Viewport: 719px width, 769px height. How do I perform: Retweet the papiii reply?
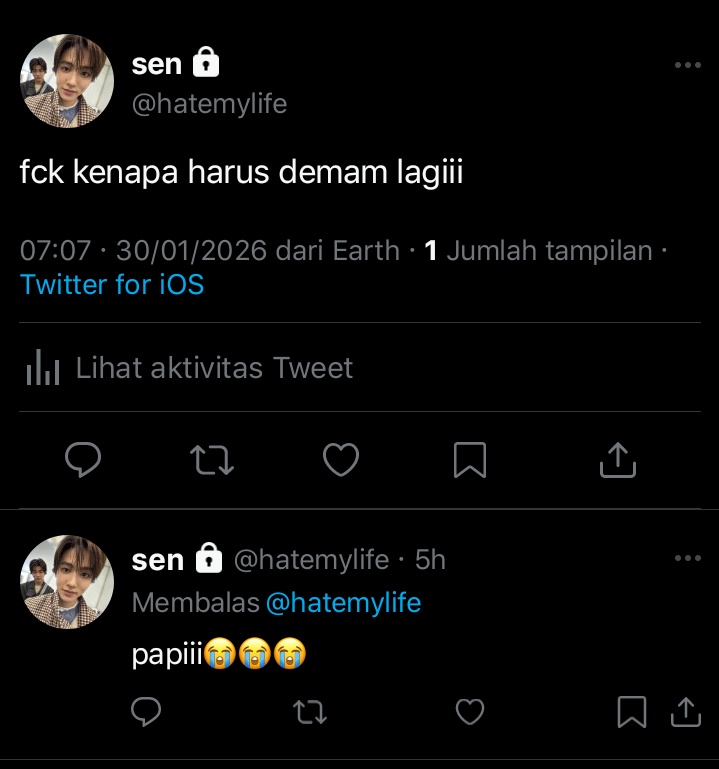click(x=309, y=712)
